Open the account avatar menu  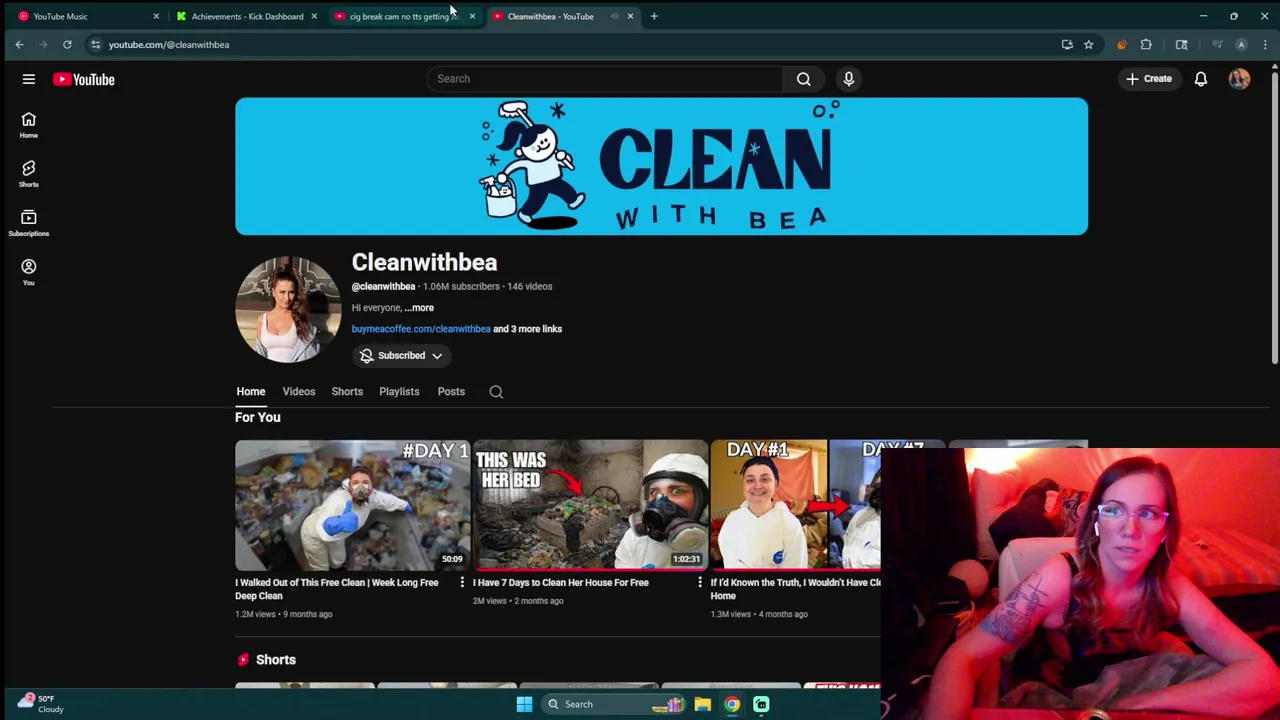tap(1239, 79)
